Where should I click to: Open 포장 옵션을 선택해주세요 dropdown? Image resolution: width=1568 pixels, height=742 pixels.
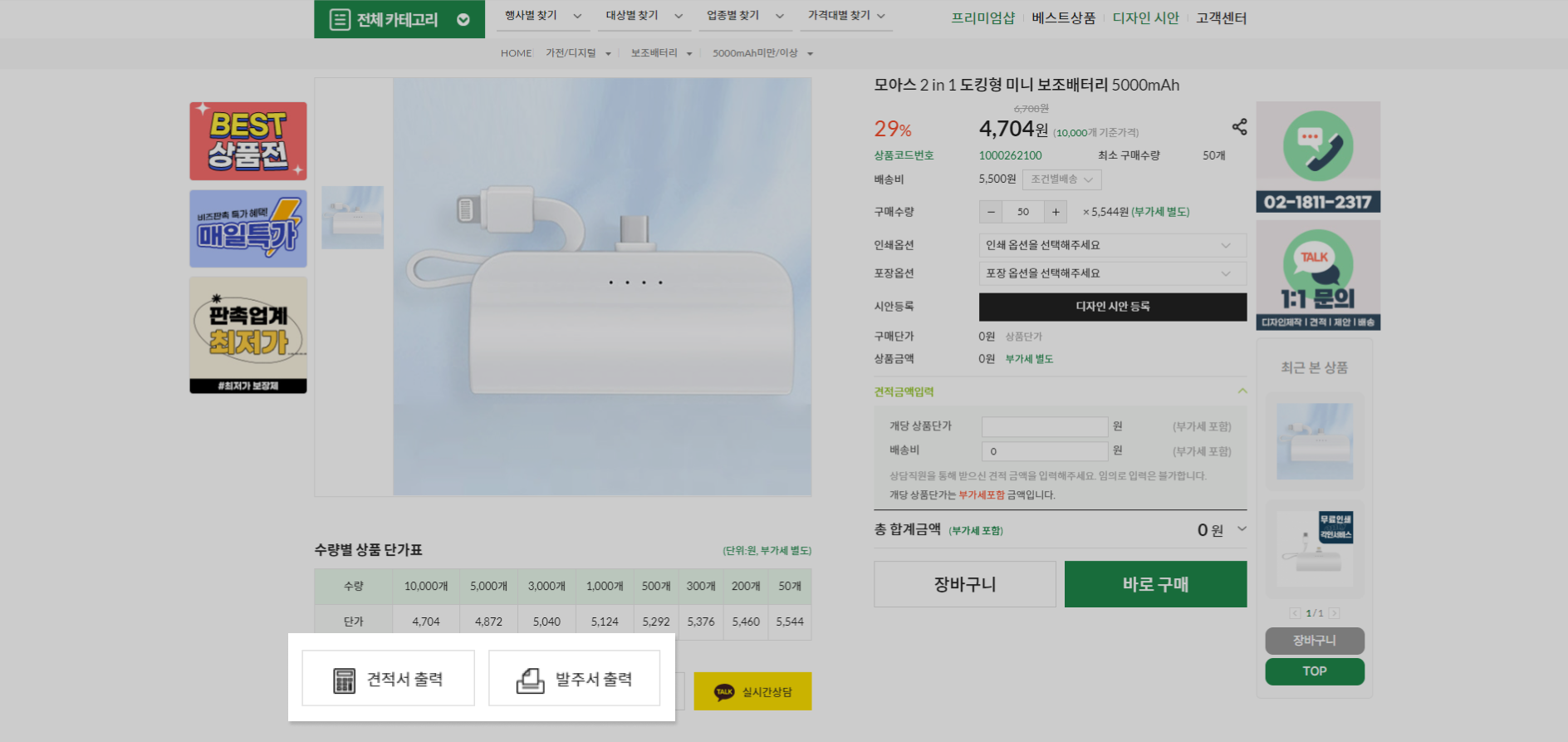[1113, 273]
